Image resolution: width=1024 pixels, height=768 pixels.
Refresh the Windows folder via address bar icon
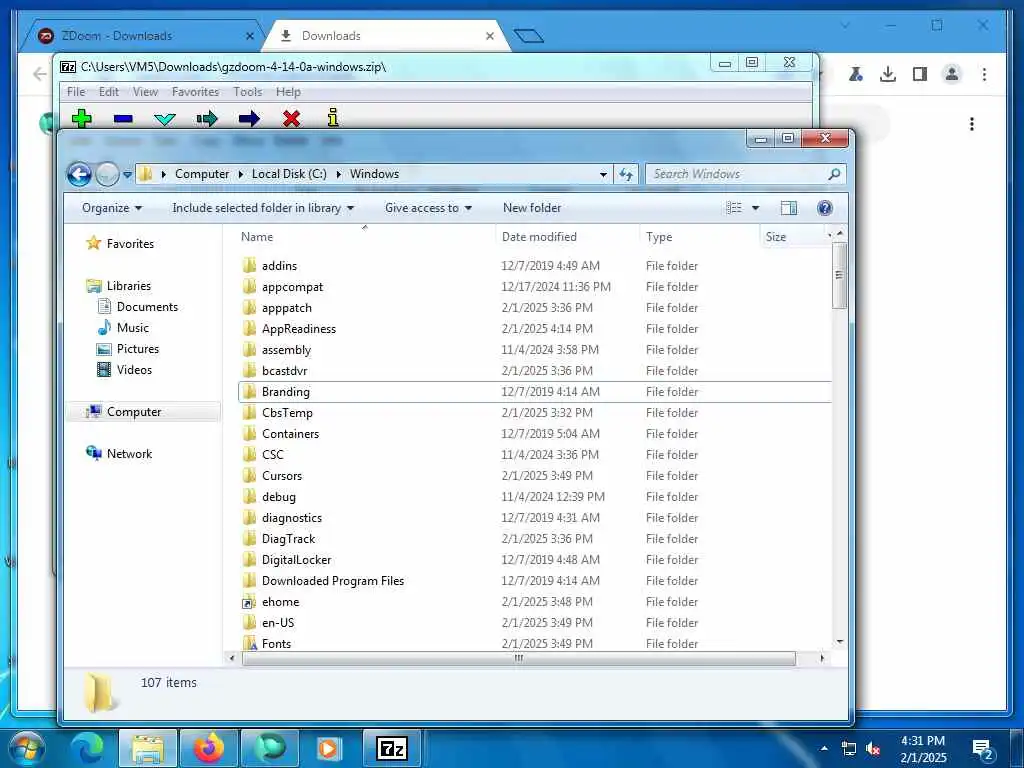point(626,174)
